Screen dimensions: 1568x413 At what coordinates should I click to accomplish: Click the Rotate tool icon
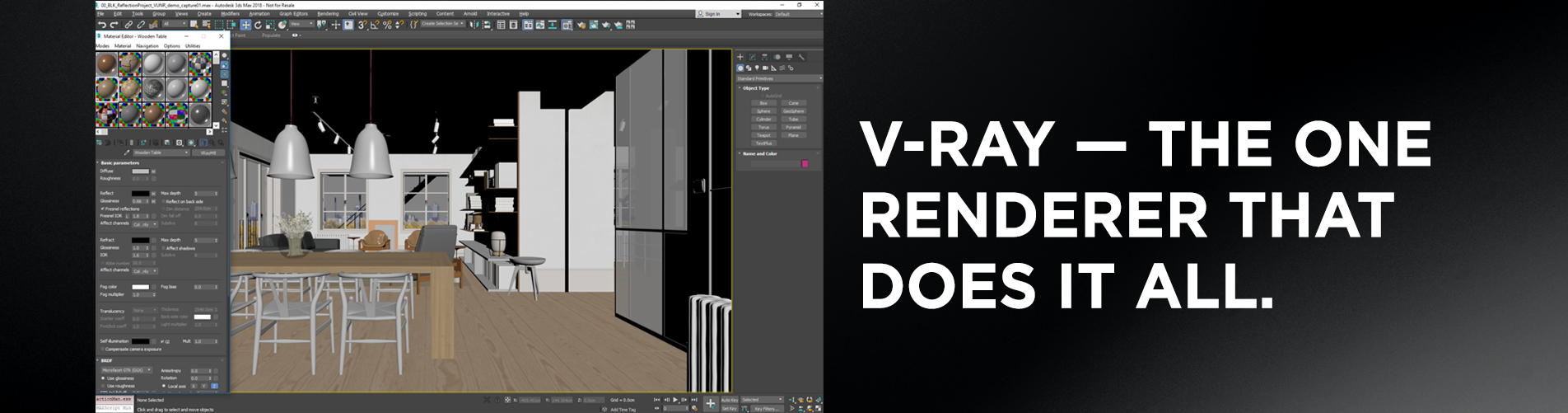pyautogui.click(x=258, y=25)
